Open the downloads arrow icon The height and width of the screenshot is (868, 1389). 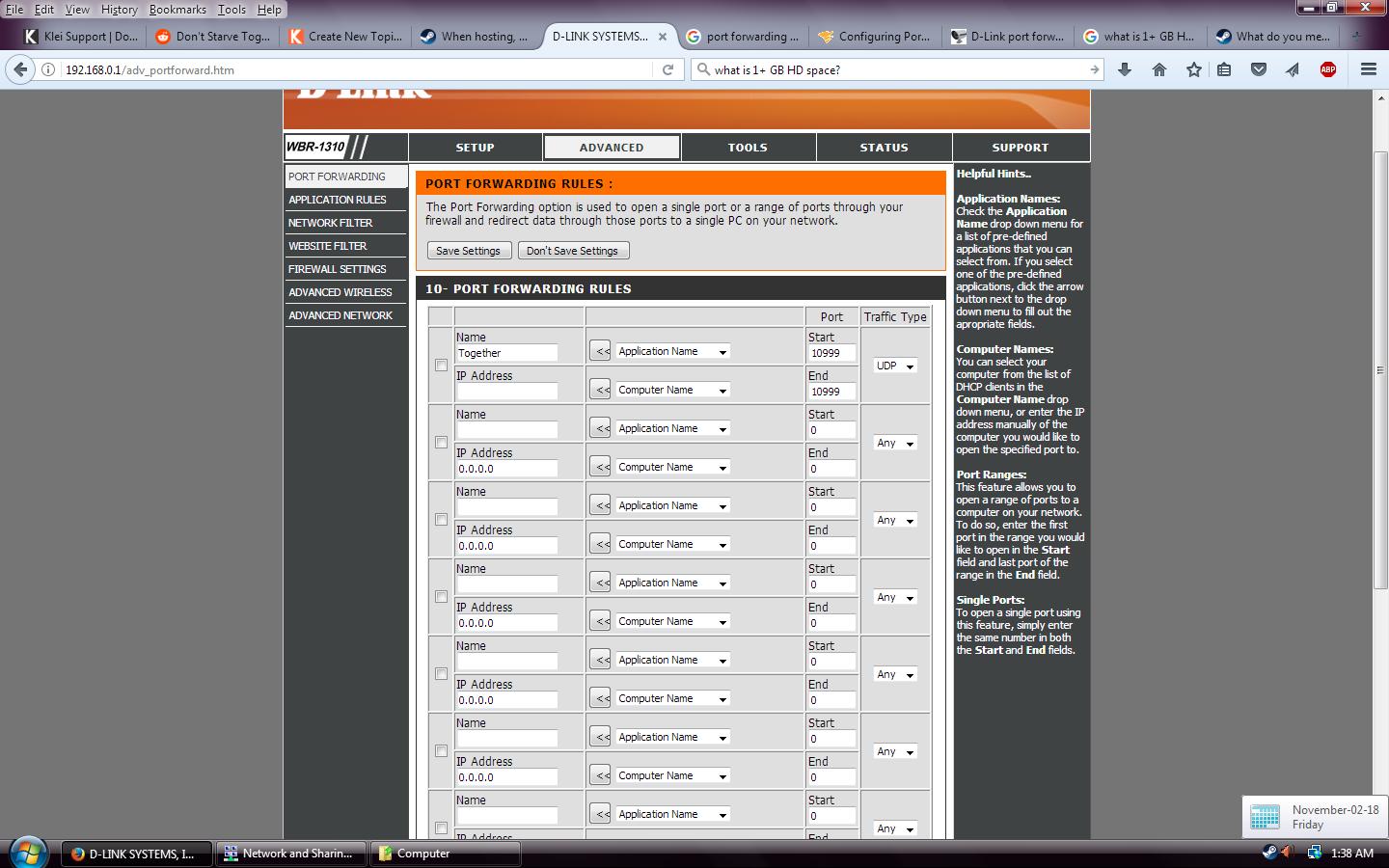coord(1125,69)
